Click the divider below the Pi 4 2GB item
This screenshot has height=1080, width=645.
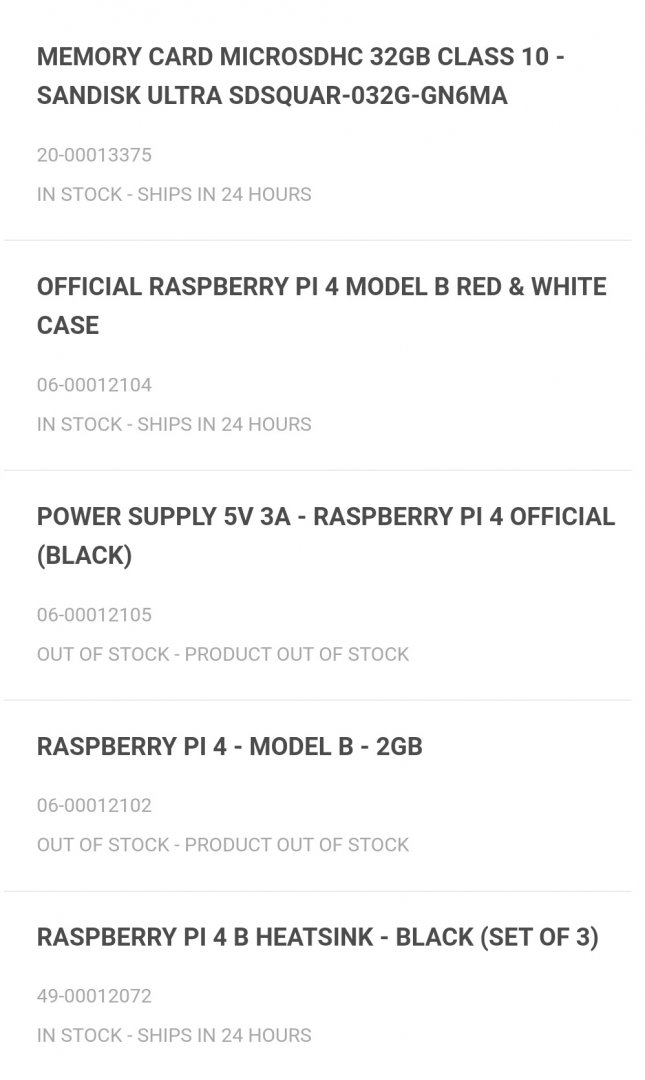(x=318, y=891)
